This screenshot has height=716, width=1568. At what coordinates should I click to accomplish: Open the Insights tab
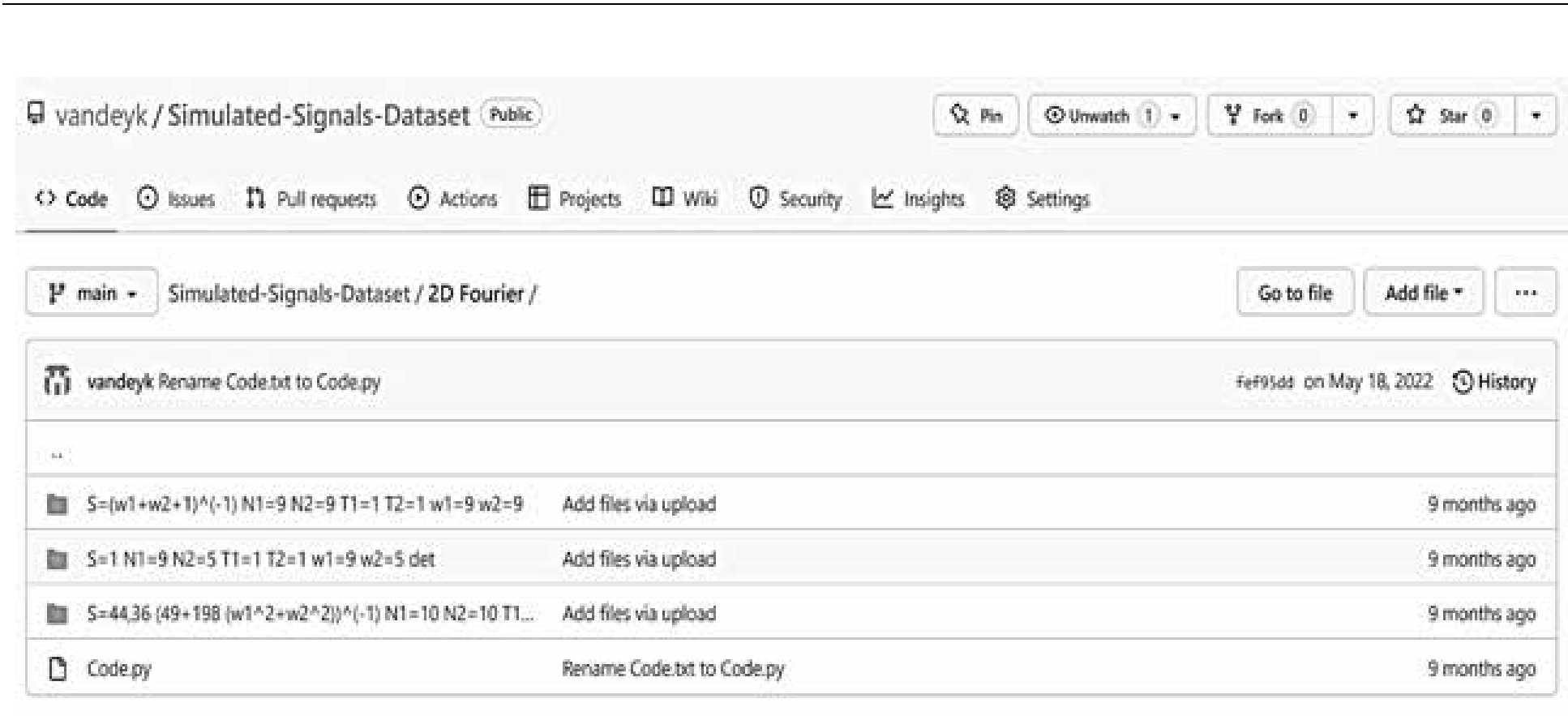tap(919, 199)
